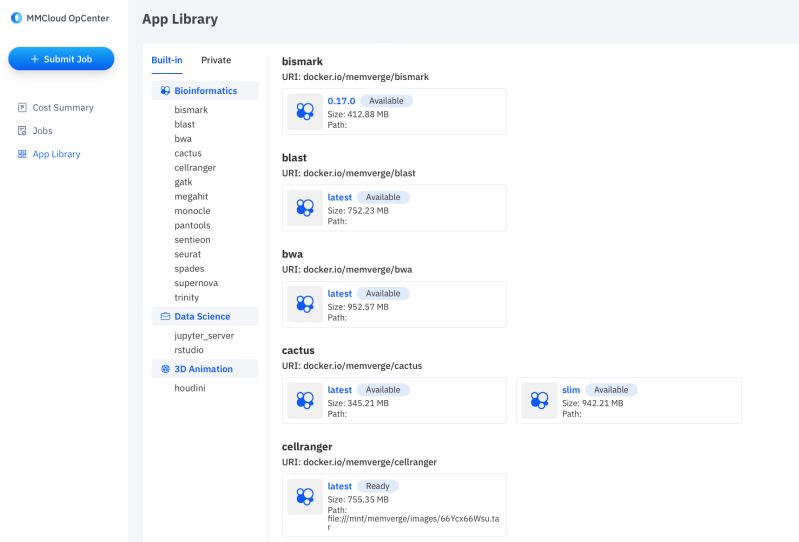Select blast in the app list
The height and width of the screenshot is (542, 799).
click(184, 124)
